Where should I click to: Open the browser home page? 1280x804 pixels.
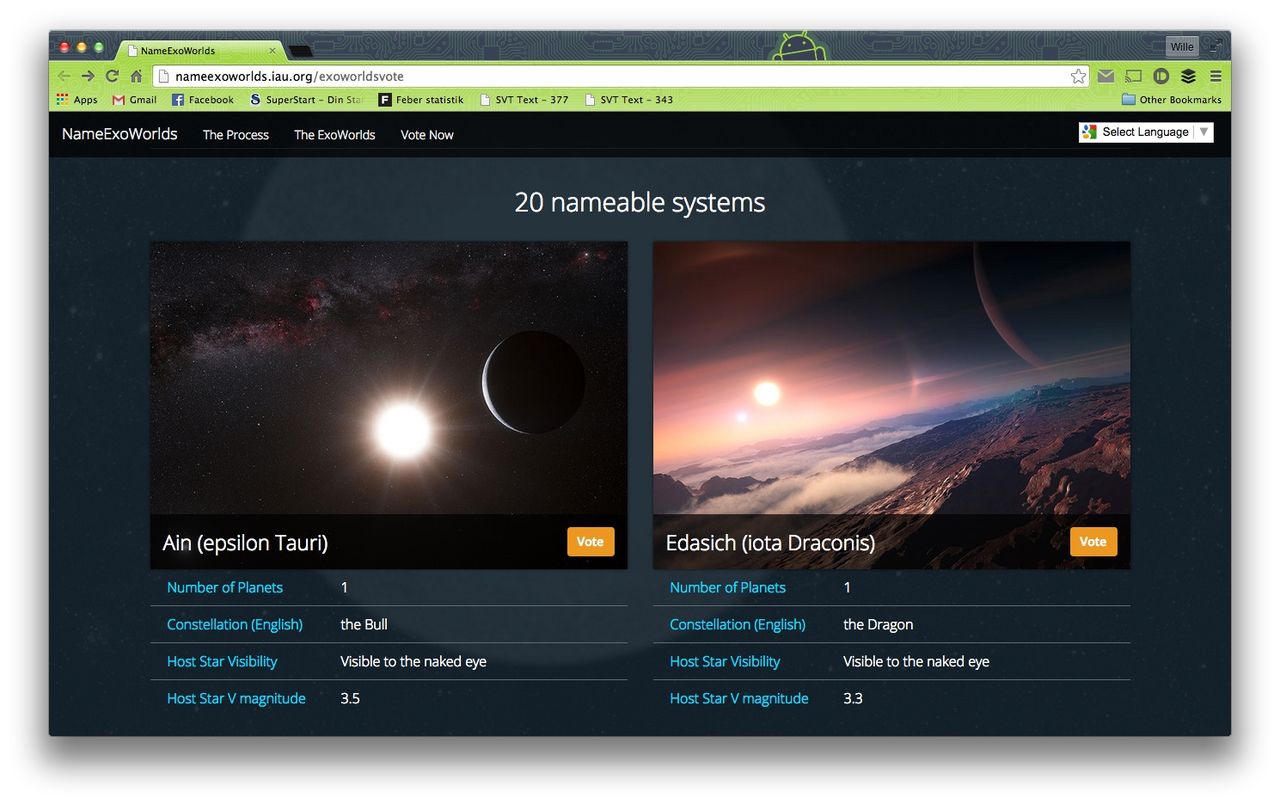coord(135,75)
